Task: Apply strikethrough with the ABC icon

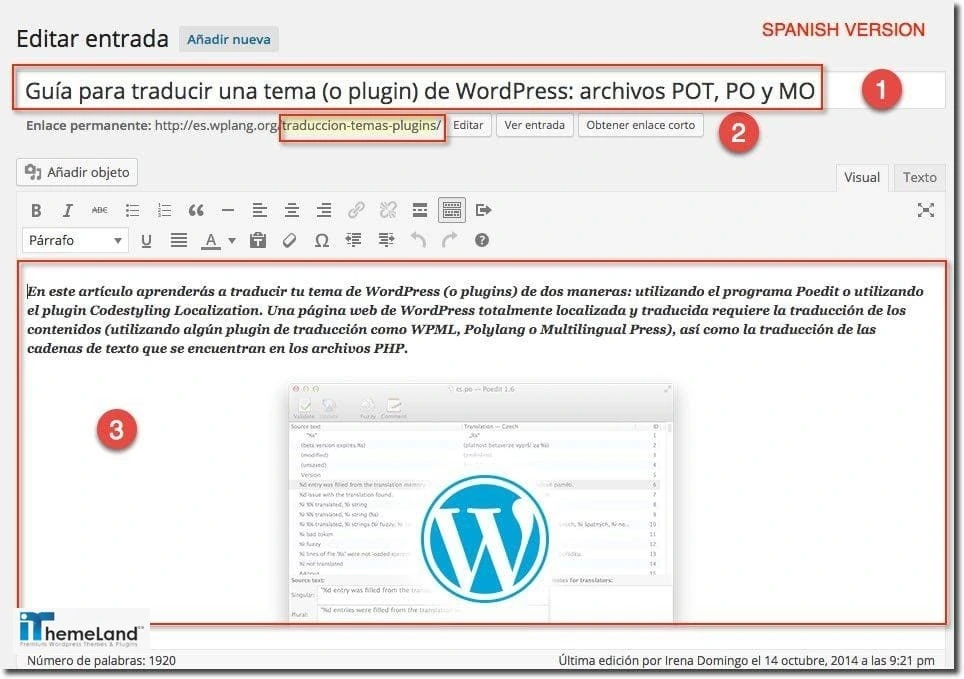Action: click(100, 210)
